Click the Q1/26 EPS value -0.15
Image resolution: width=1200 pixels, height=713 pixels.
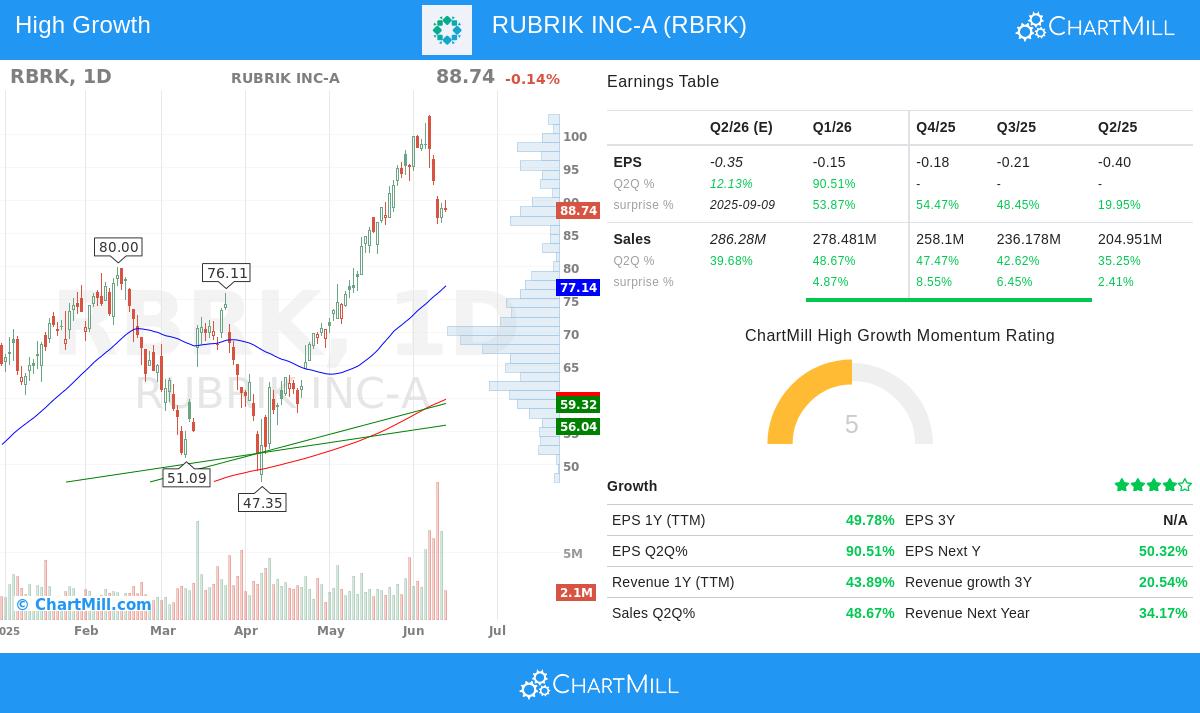click(829, 162)
